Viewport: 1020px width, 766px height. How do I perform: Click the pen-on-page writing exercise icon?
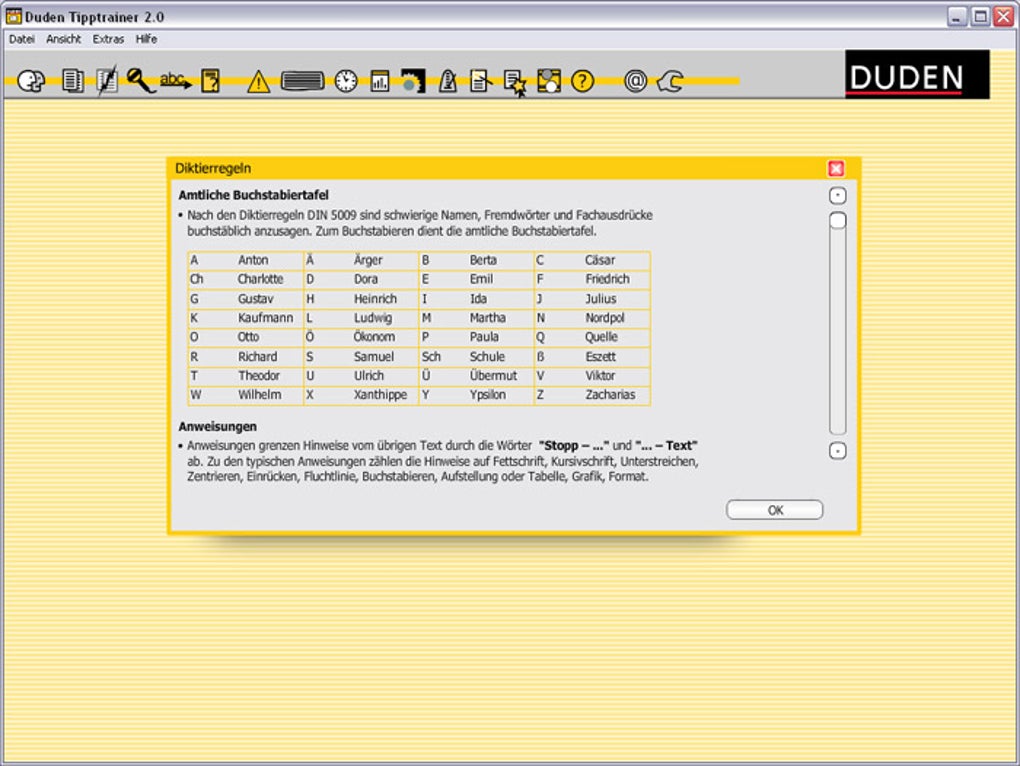point(106,81)
